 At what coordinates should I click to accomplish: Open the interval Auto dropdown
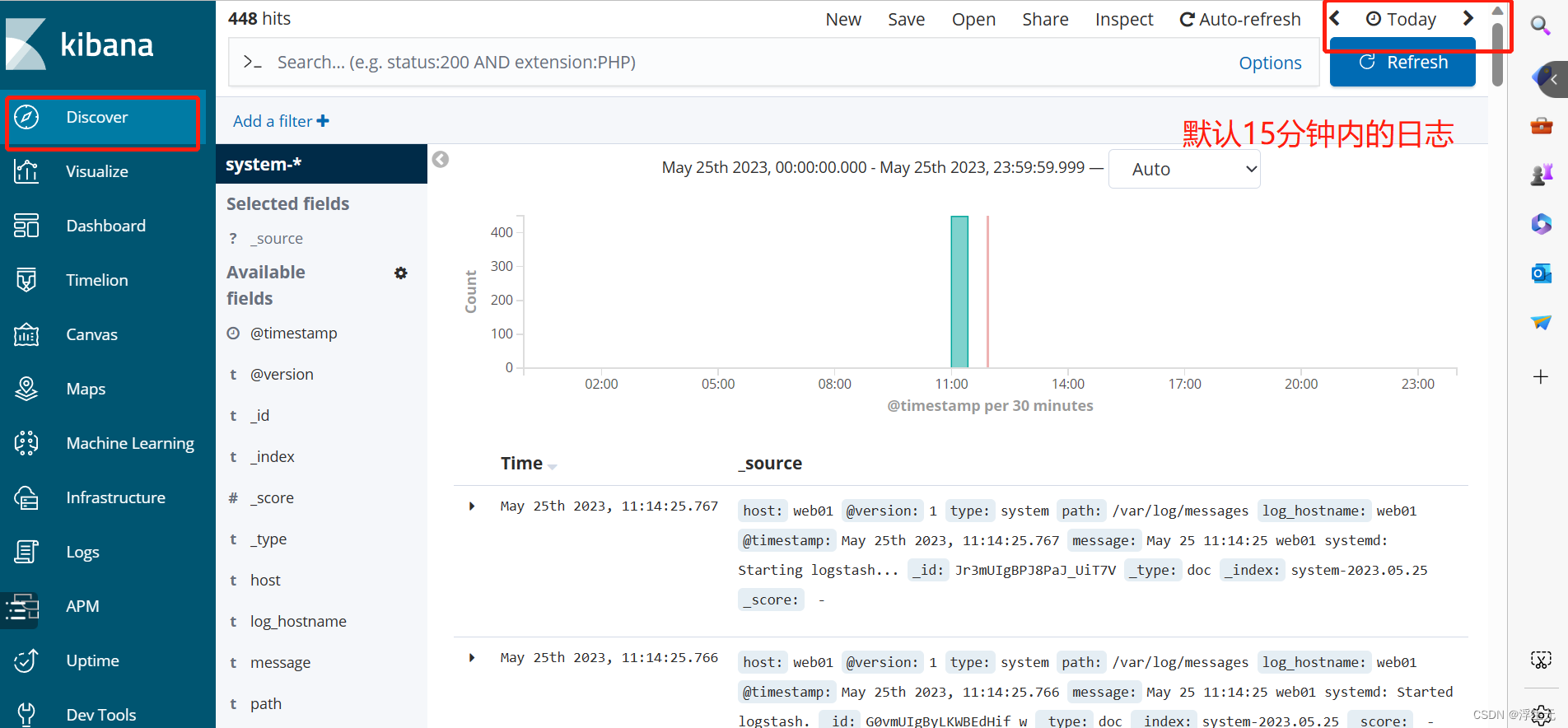tap(1184, 169)
